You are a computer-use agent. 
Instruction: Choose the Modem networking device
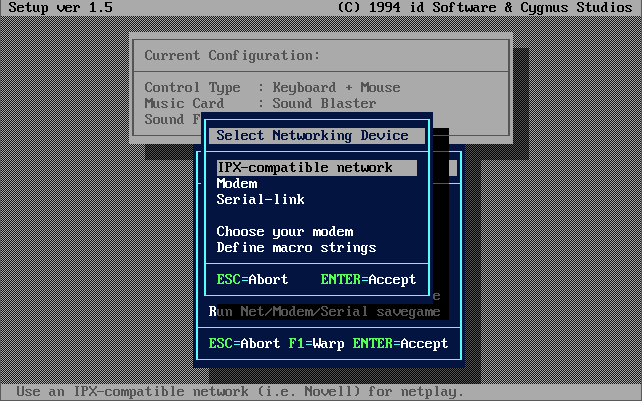[x=237, y=184]
